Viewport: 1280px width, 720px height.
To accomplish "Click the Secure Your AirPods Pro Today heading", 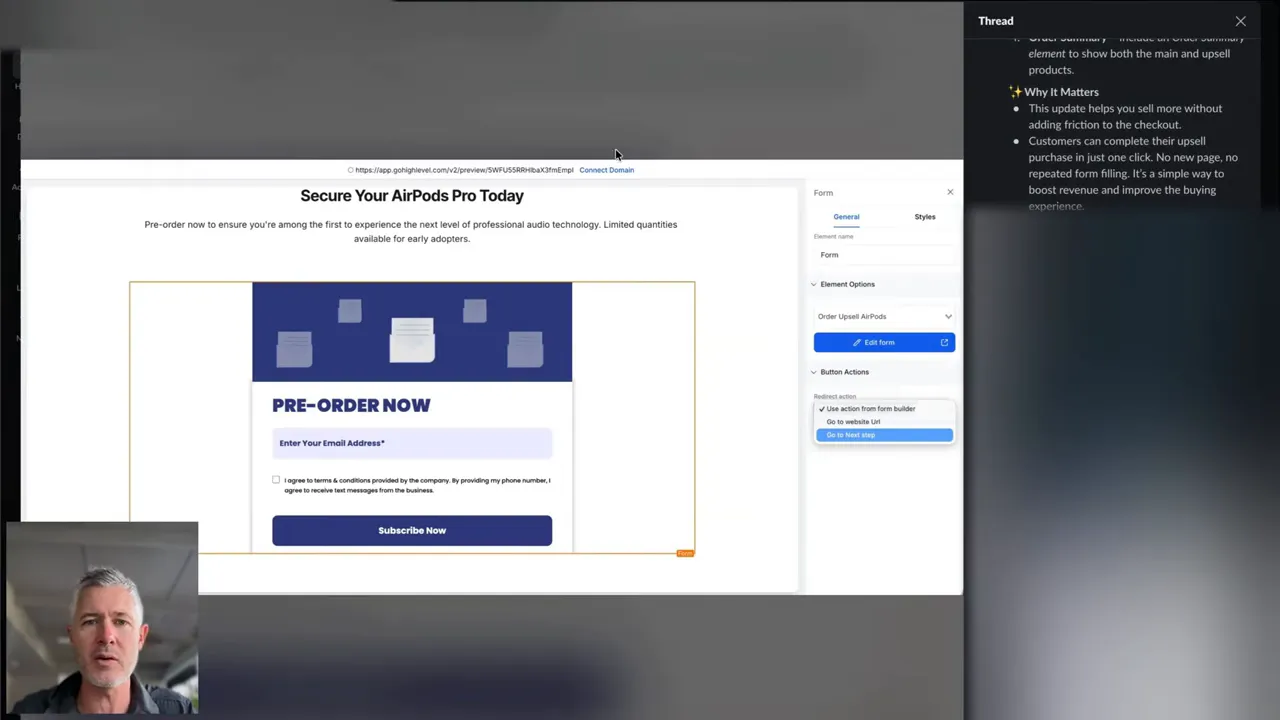I will 412,196.
